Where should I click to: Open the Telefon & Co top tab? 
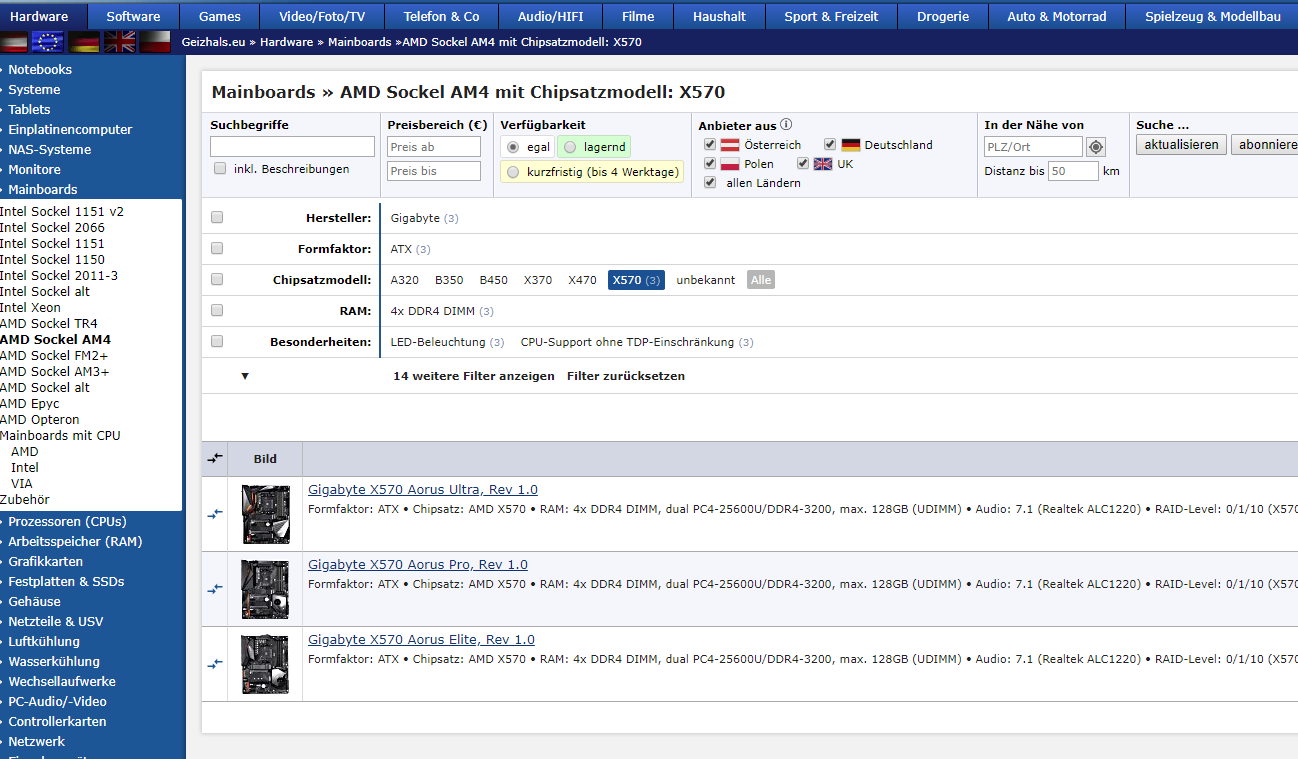442,16
